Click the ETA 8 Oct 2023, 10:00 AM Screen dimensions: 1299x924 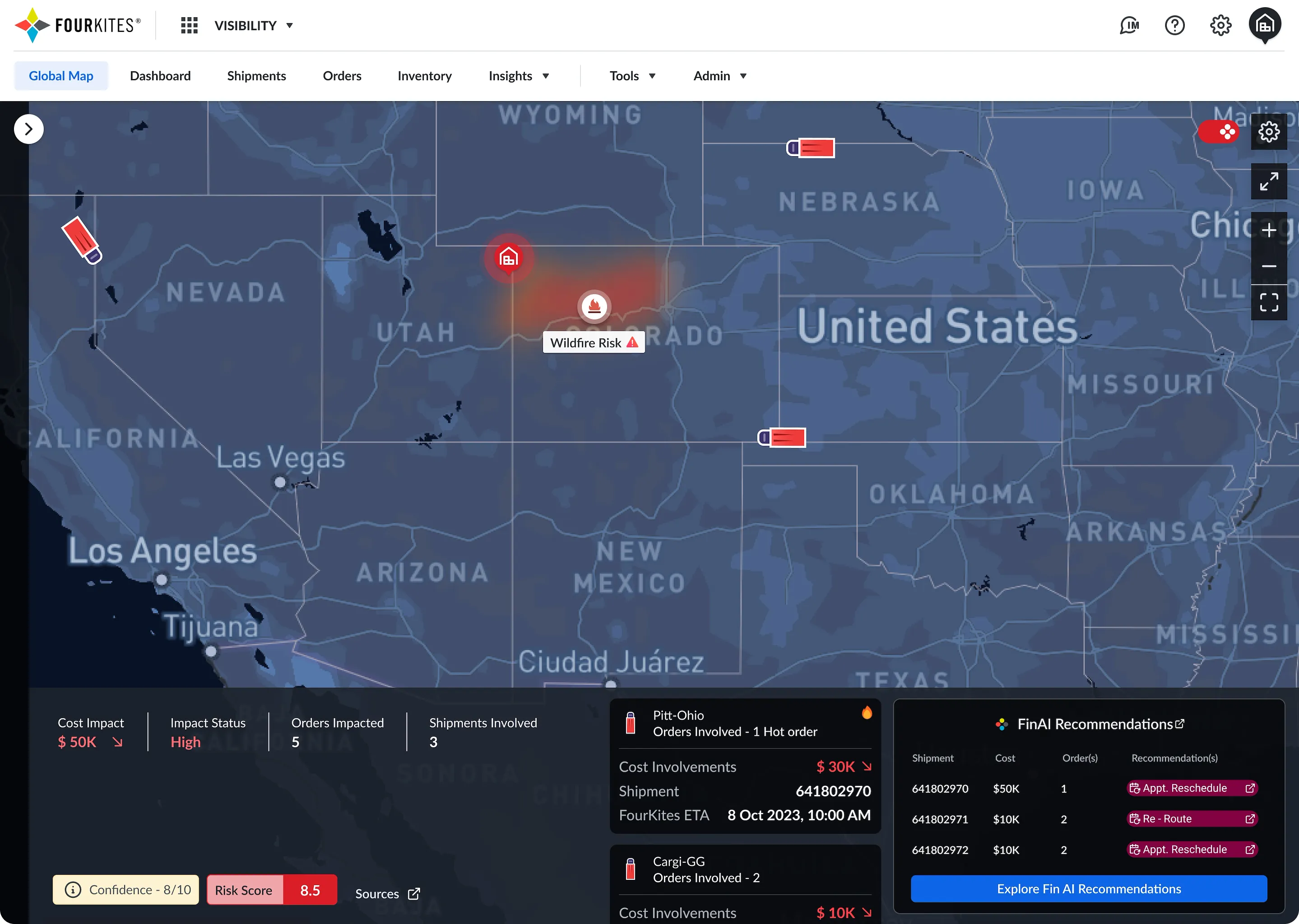click(x=799, y=815)
